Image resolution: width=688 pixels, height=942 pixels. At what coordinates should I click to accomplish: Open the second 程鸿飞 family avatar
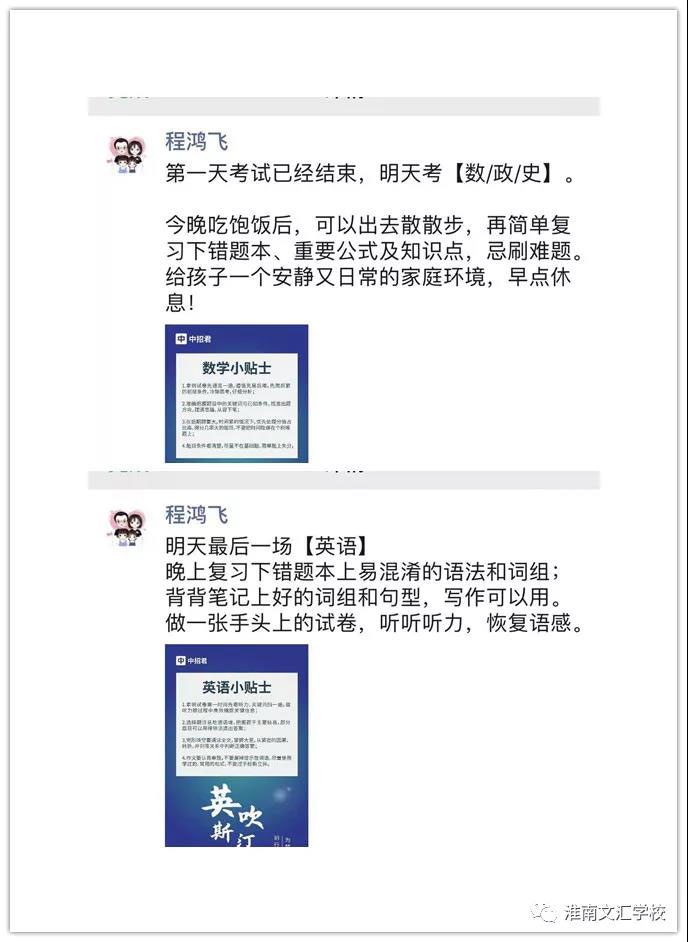[x=127, y=527]
